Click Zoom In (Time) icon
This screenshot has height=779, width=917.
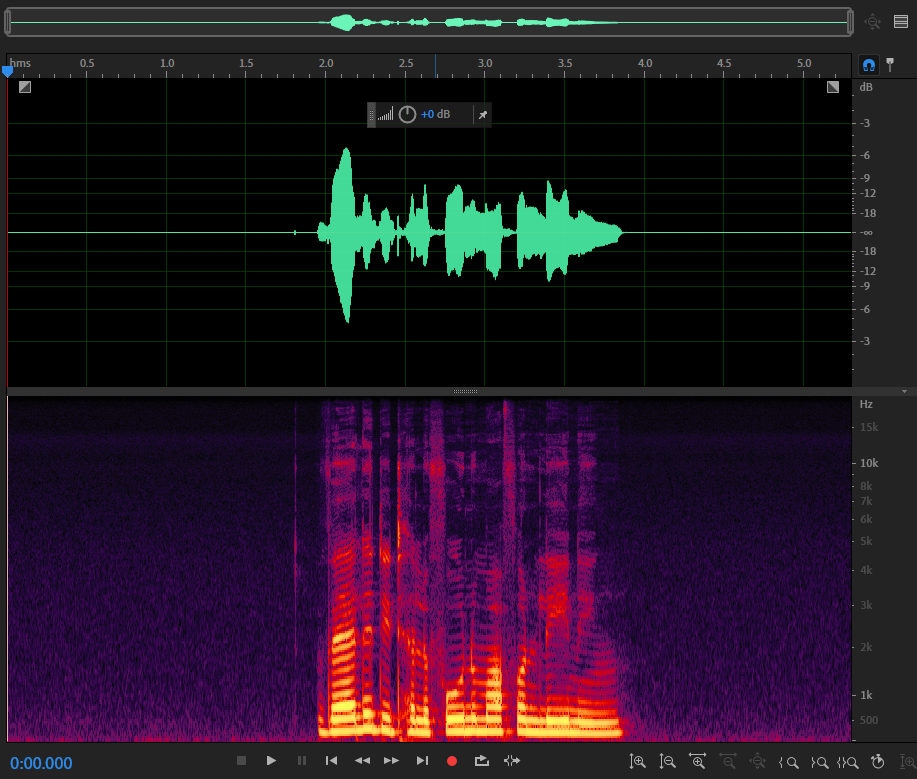coord(698,762)
